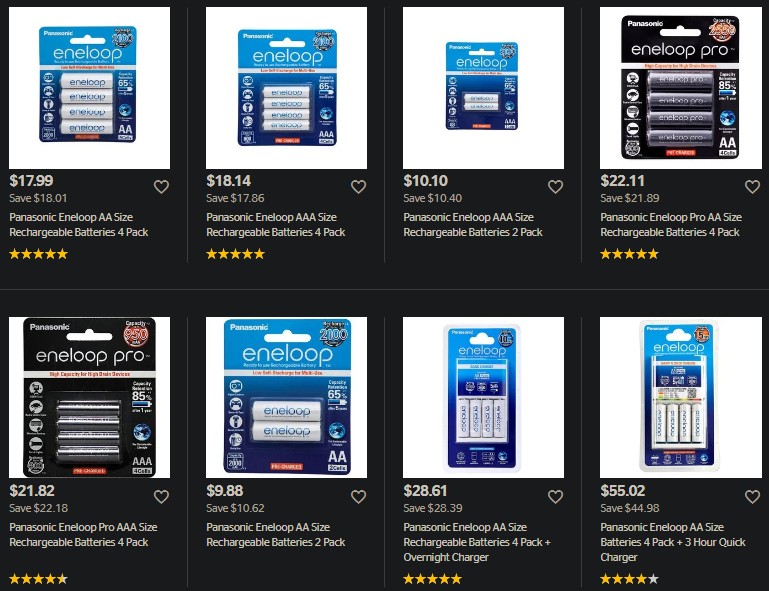Viewport: 769px width, 591px height.
Task: Wishlist the $22.11 Eneloop Pro AA pack
Action: pyautogui.click(x=752, y=187)
